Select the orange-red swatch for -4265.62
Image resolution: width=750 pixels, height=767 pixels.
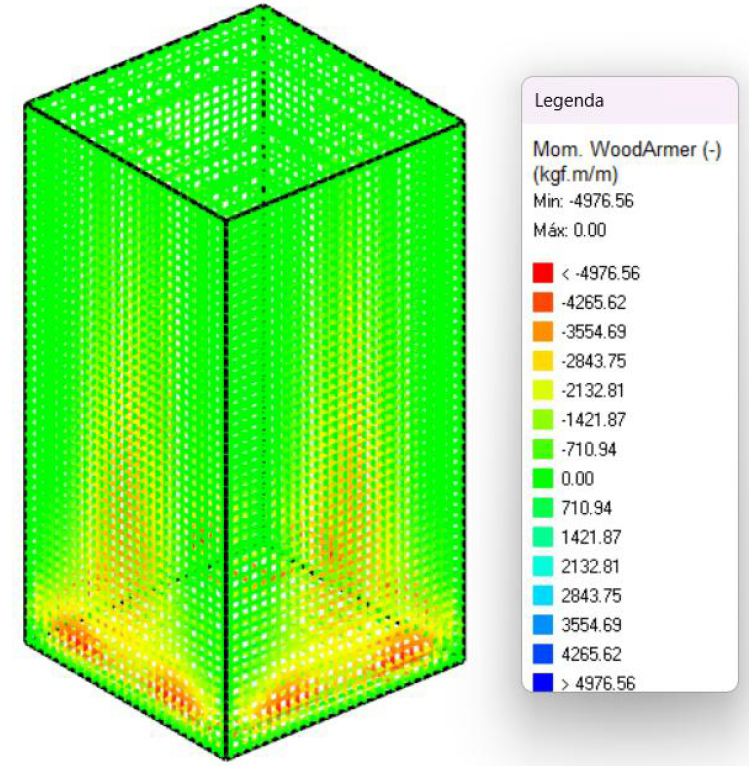pos(543,302)
